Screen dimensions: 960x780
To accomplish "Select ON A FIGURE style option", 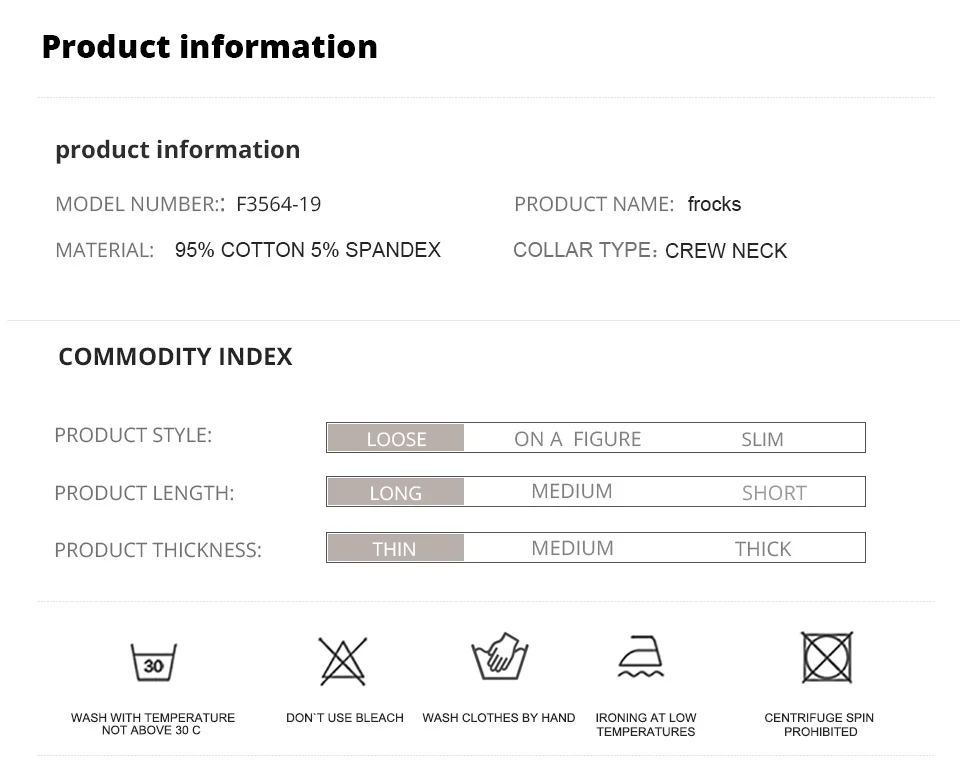I will [x=577, y=439].
